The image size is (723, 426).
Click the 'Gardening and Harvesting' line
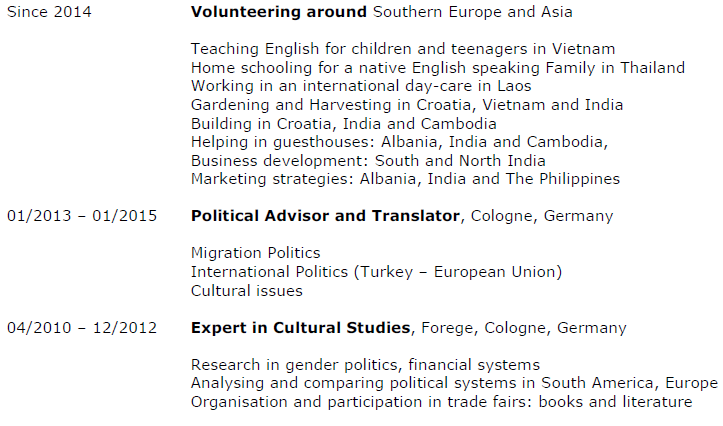tap(406, 105)
